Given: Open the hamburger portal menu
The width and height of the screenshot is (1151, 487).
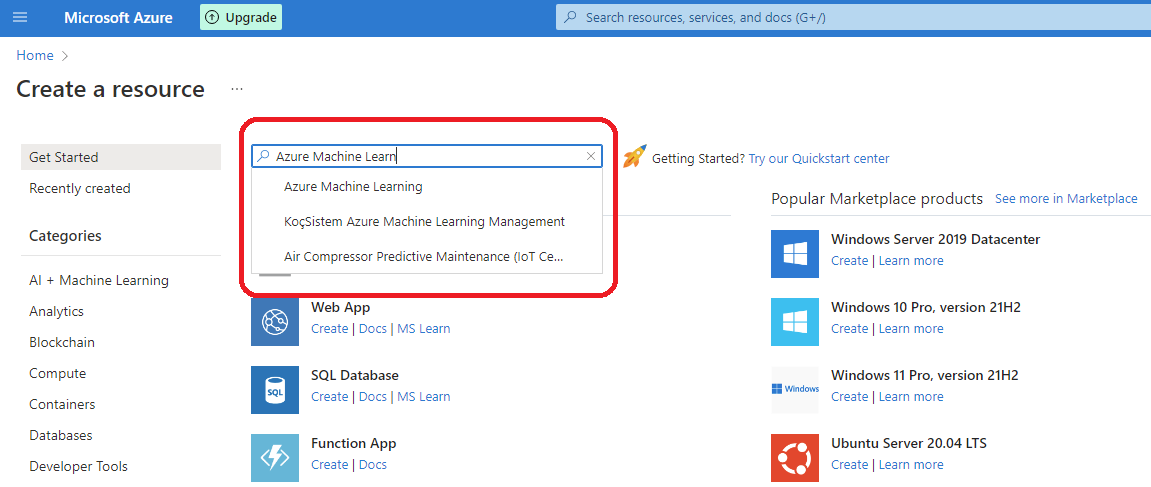Looking at the screenshot, I should 20,17.
